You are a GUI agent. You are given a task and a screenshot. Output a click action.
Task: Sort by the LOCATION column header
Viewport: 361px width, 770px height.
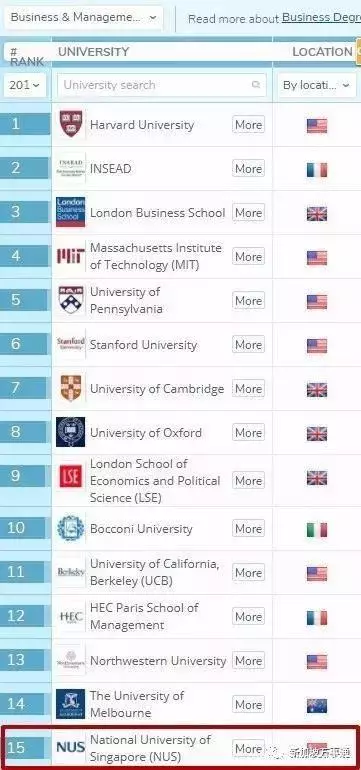pyautogui.click(x=322, y=52)
